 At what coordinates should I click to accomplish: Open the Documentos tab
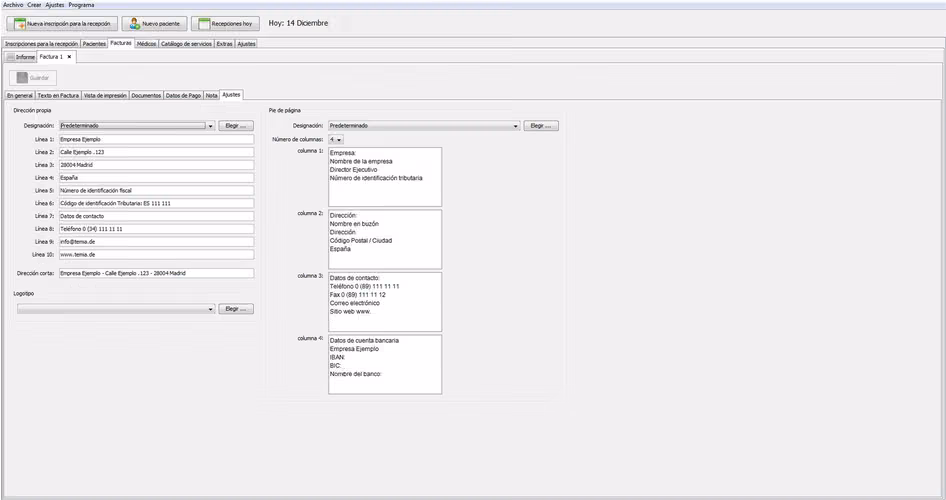[146, 95]
